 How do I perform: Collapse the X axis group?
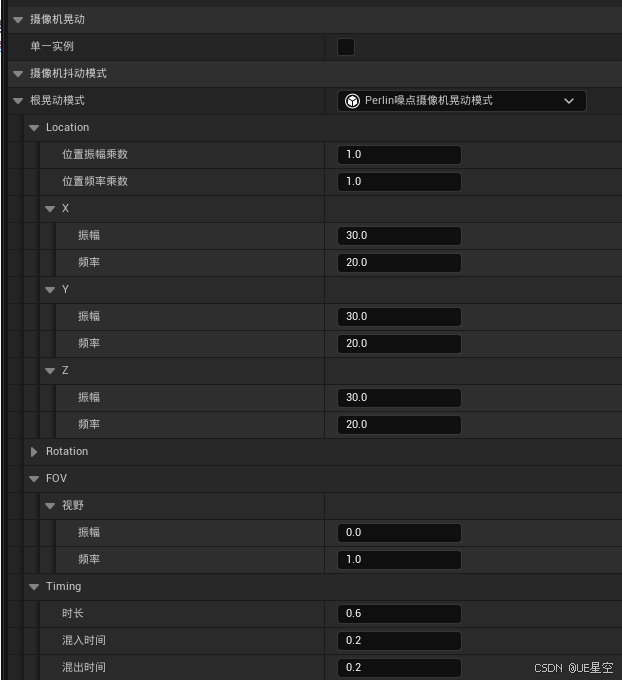pos(50,209)
